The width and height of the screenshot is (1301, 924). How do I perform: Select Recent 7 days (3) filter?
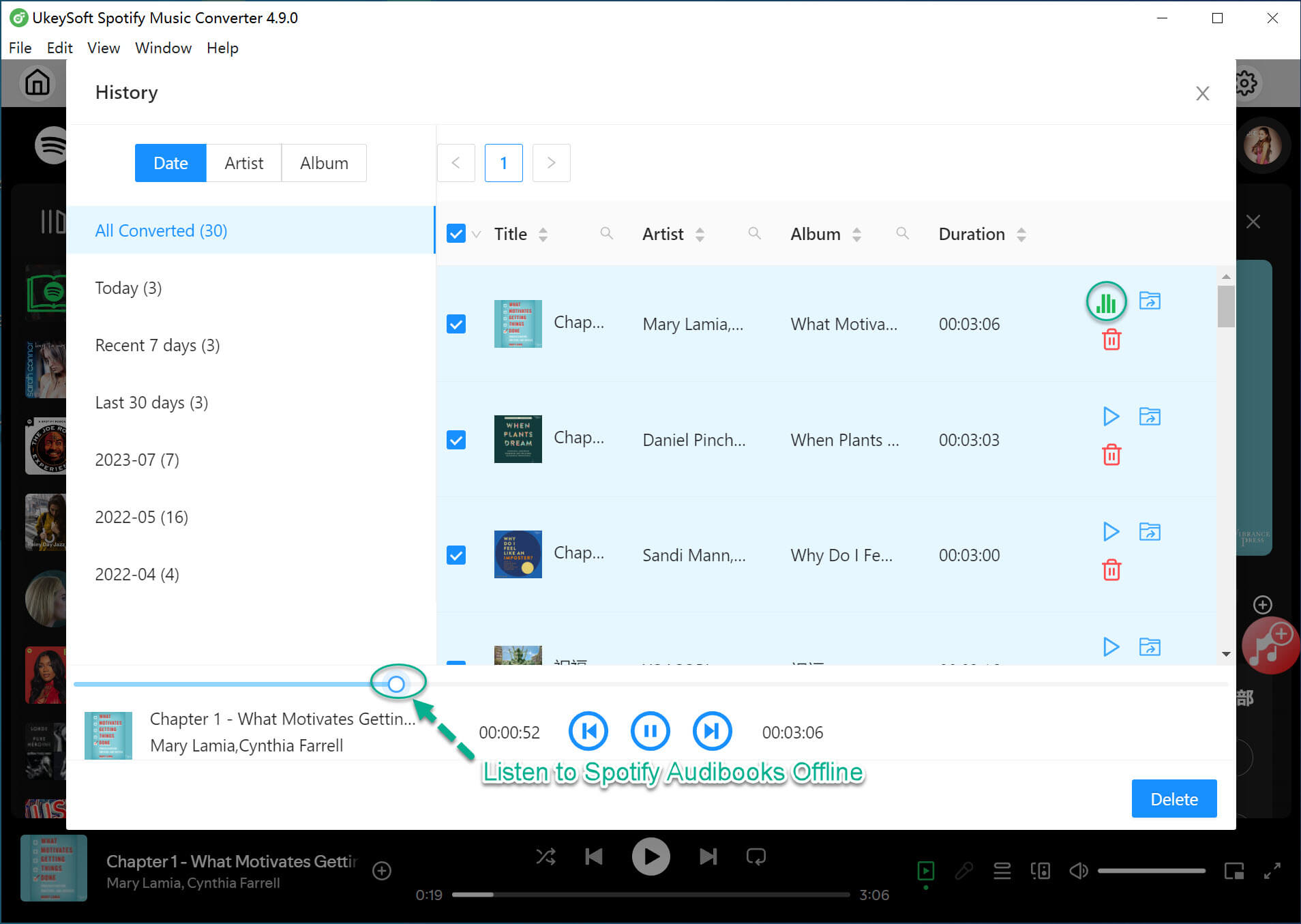(x=250, y=344)
